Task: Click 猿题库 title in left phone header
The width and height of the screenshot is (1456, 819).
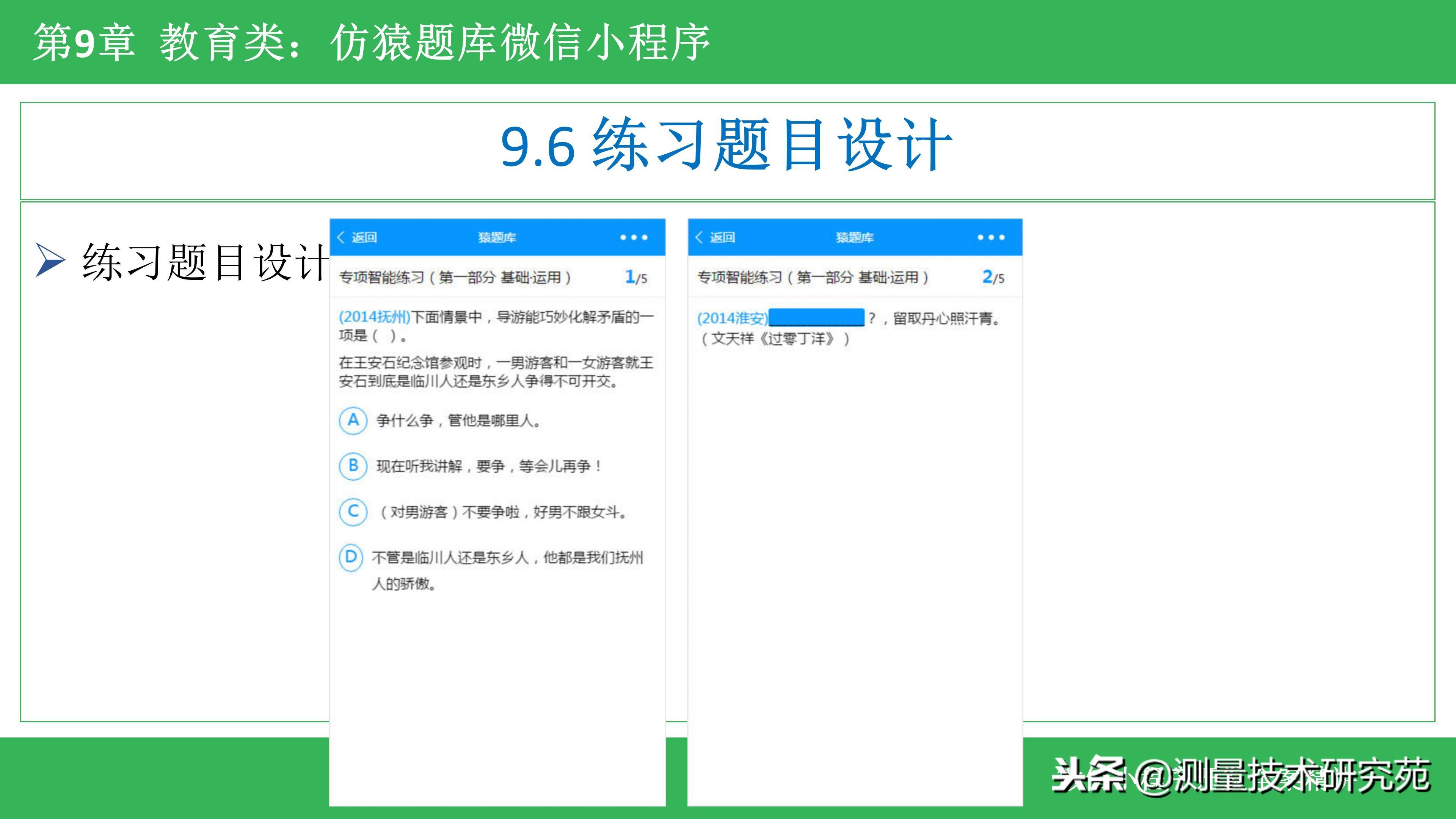Action: pos(497,237)
